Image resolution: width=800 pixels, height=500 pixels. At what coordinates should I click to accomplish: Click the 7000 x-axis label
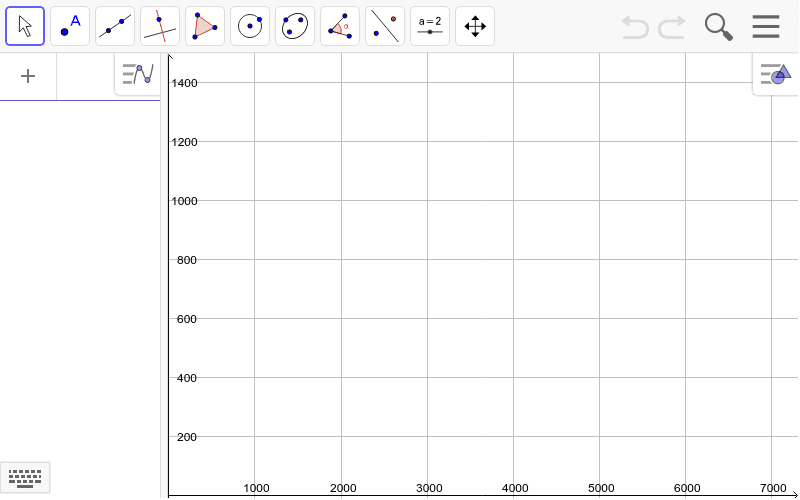tap(773, 489)
